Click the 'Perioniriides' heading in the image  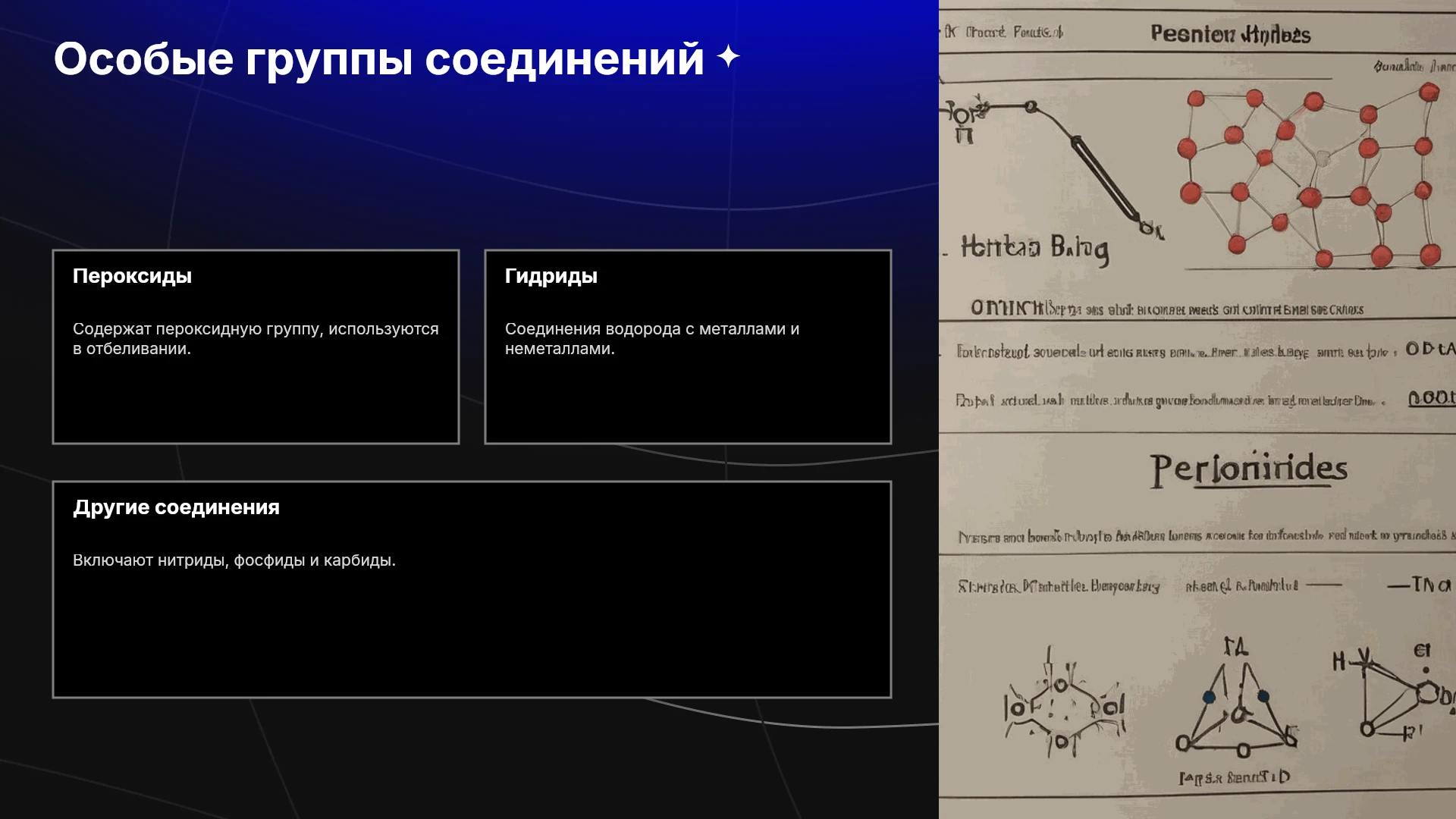coord(1248,469)
